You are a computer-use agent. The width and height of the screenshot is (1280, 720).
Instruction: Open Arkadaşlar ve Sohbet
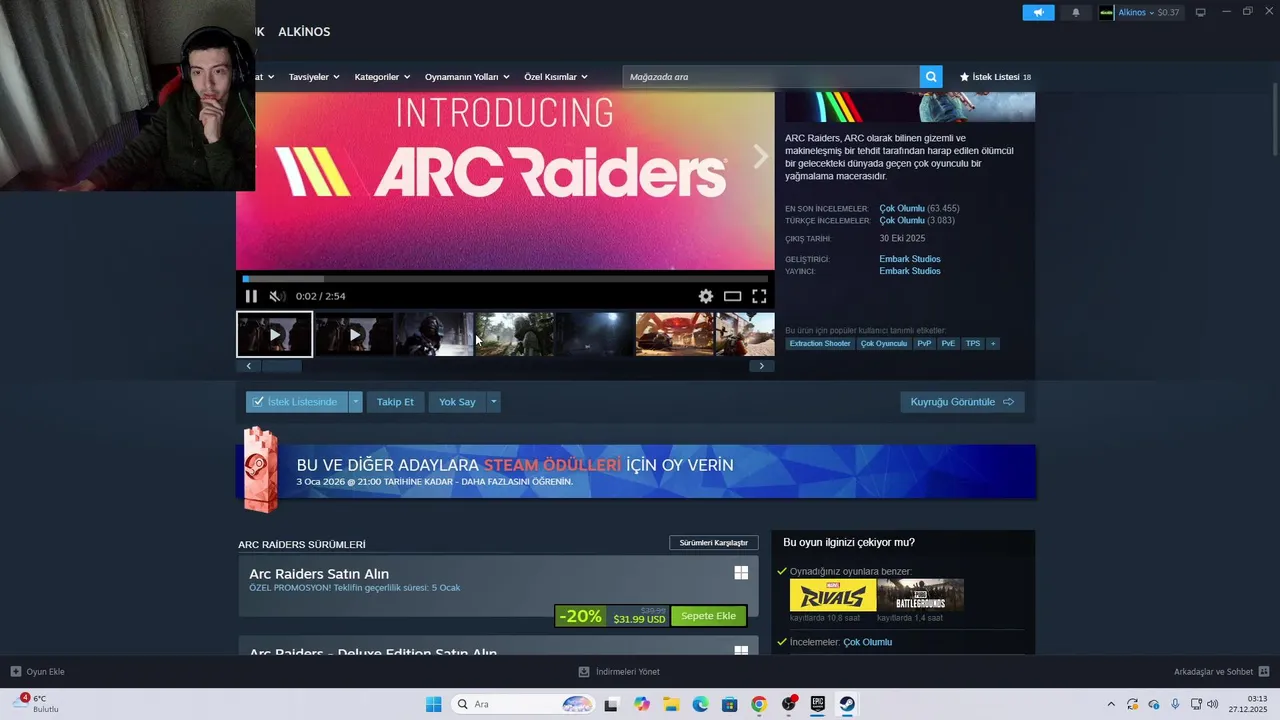point(1220,672)
